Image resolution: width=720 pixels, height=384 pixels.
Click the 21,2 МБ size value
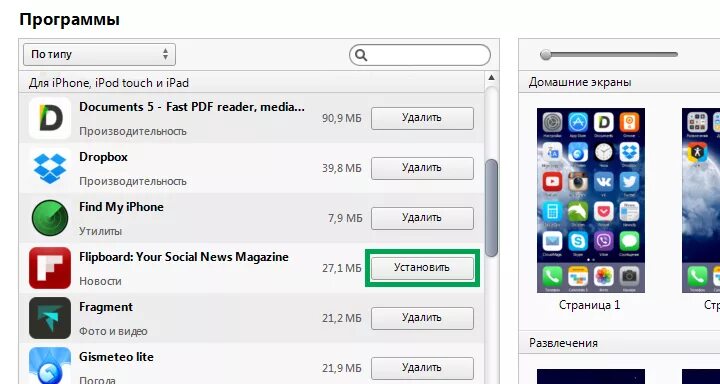(x=342, y=318)
